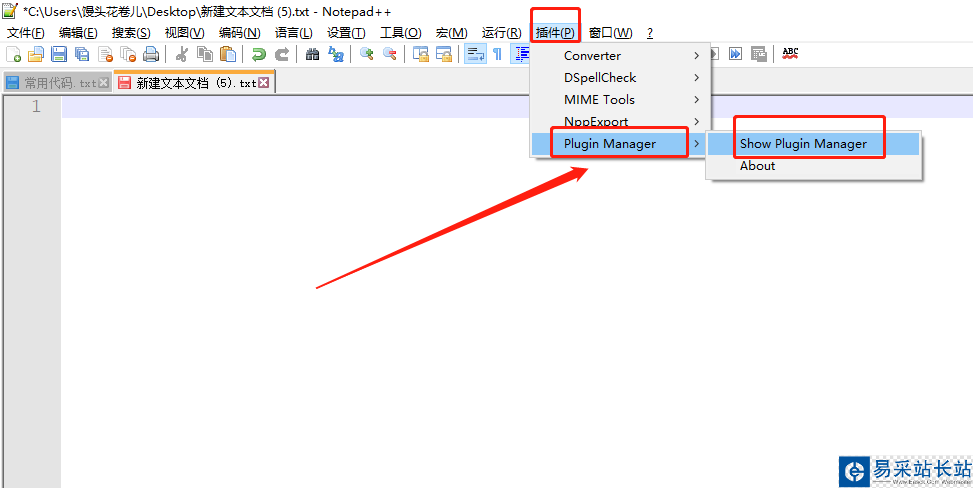973x488 pixels.
Task: Close the 新建文本文档 (5).txt tab
Action: 264,83
